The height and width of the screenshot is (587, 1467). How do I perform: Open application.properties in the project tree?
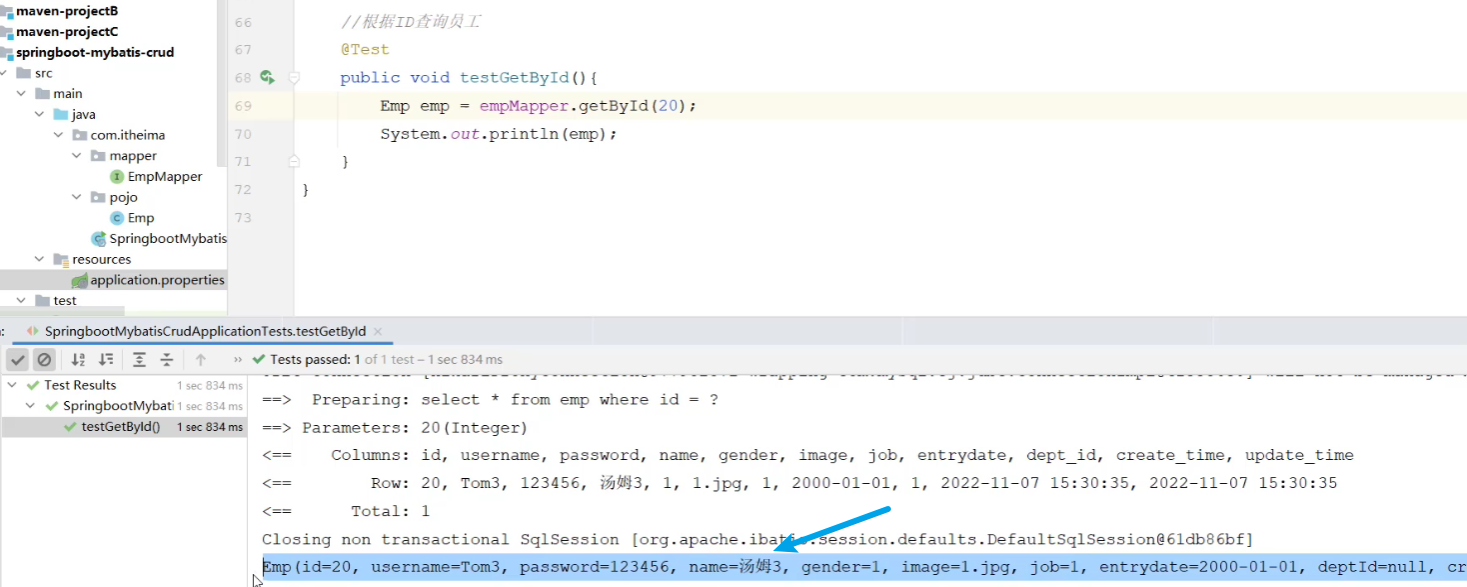157,281
